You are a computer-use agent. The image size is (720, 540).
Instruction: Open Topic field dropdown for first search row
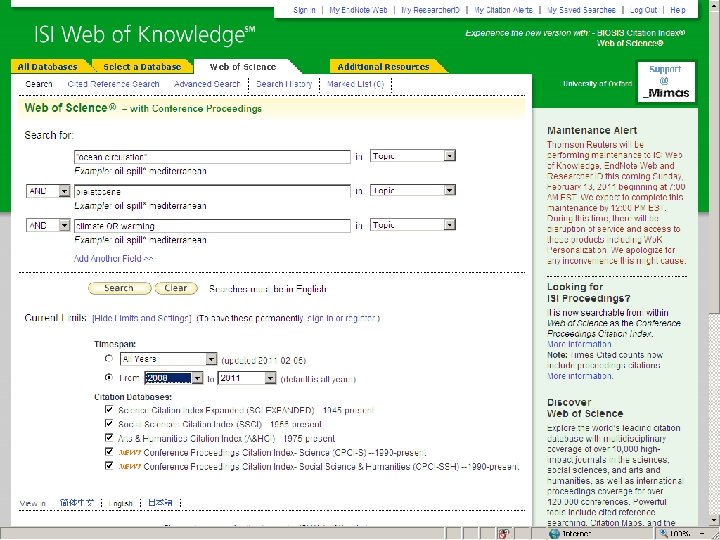[x=413, y=156]
